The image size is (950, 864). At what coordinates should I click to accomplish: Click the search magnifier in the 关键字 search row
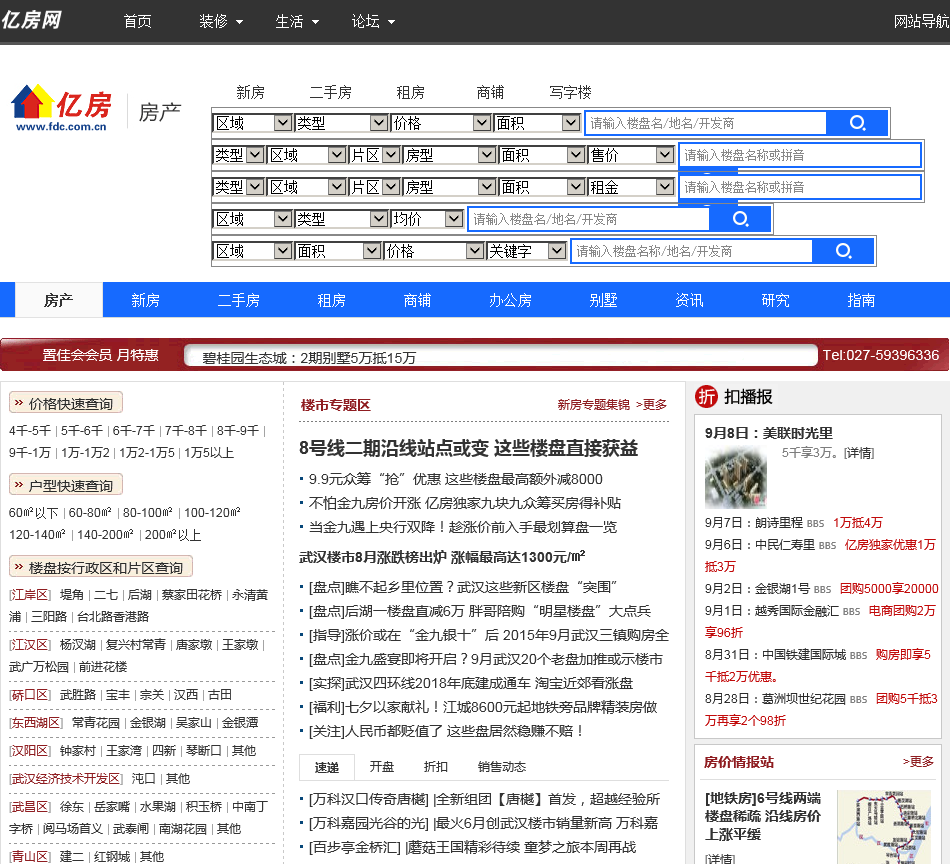(x=843, y=251)
